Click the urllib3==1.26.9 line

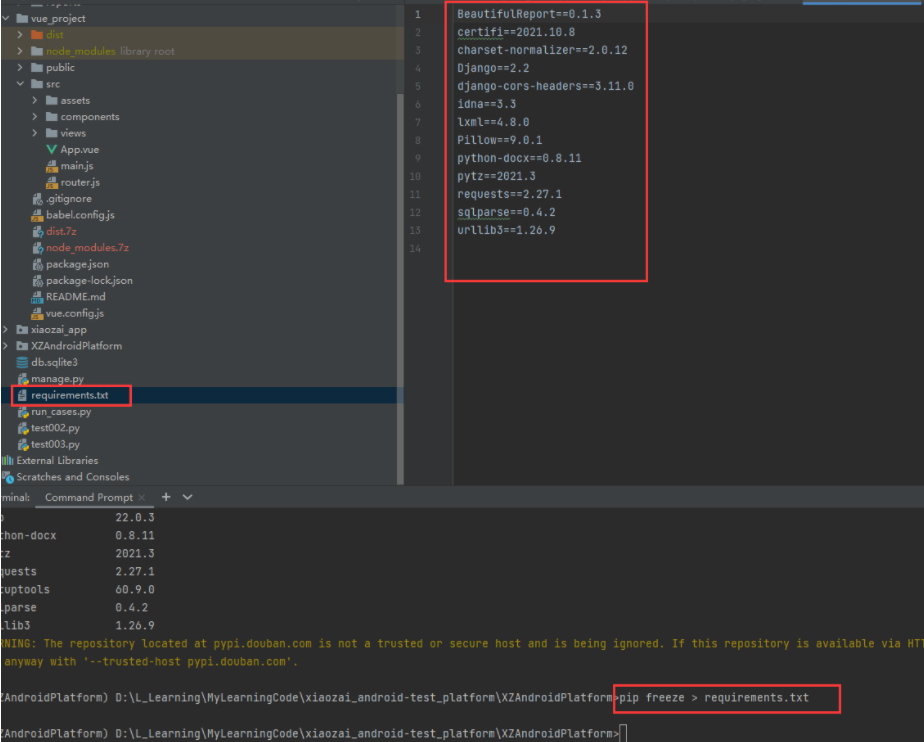click(x=506, y=230)
